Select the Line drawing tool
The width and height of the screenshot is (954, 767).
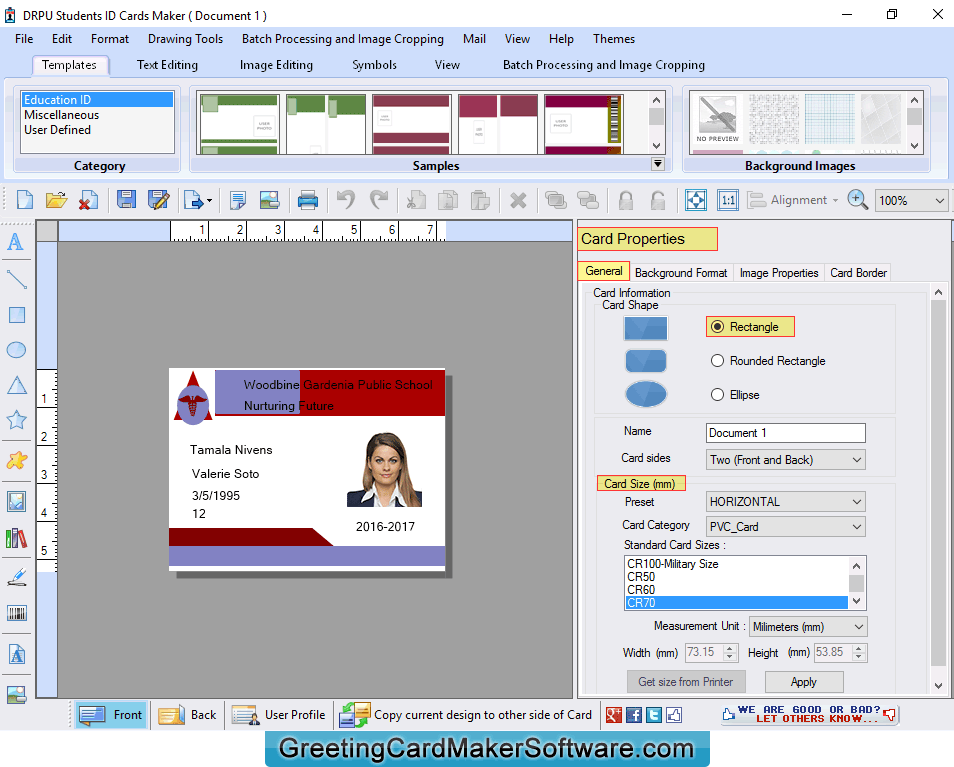click(x=16, y=279)
